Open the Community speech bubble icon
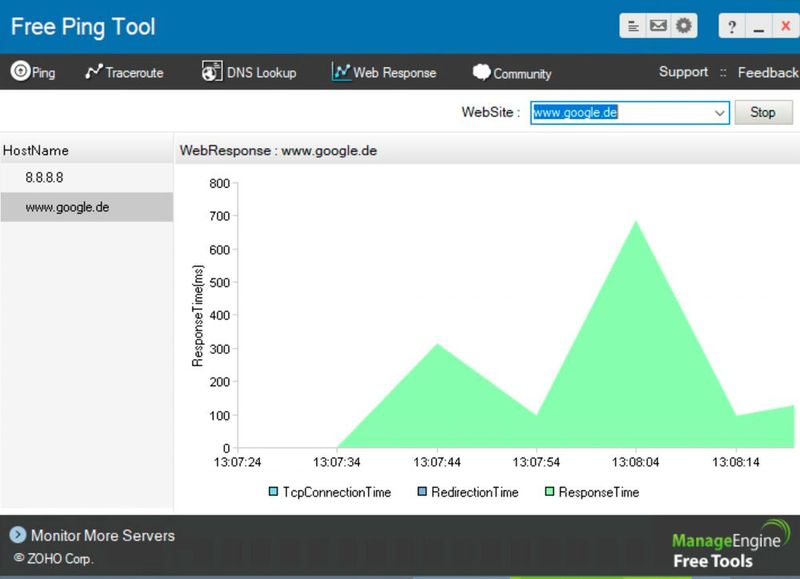This screenshot has height=579, width=800. pyautogui.click(x=484, y=72)
